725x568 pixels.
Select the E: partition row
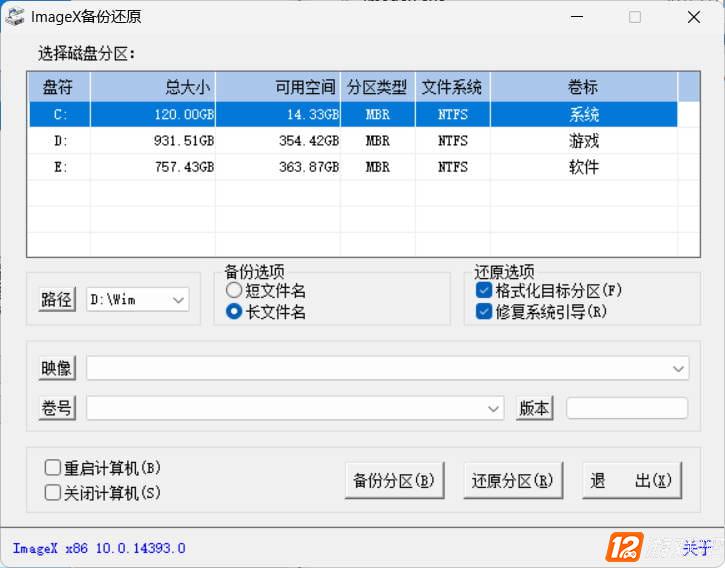click(x=353, y=167)
